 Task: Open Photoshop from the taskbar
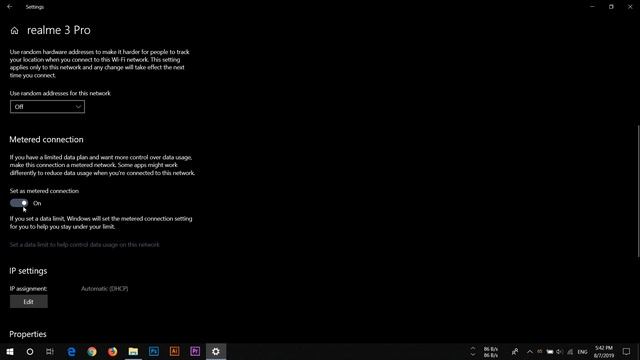point(154,351)
